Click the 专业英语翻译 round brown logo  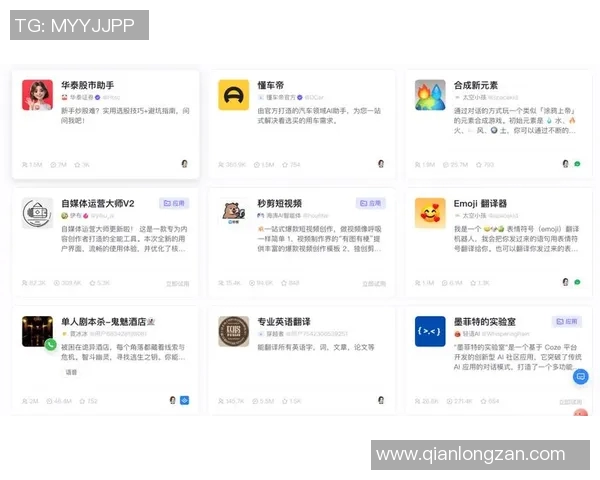[233, 331]
